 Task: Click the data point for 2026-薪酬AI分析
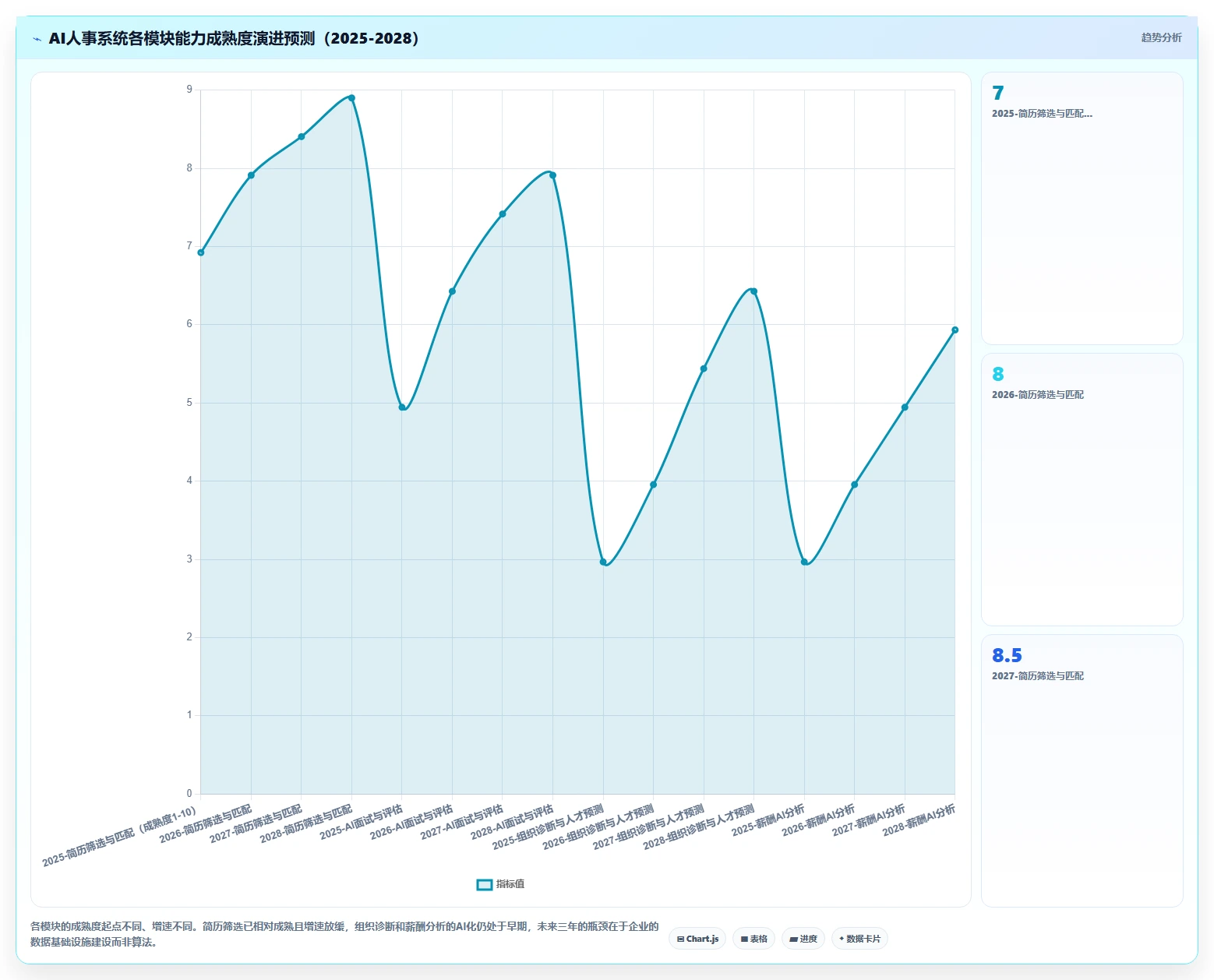854,485
